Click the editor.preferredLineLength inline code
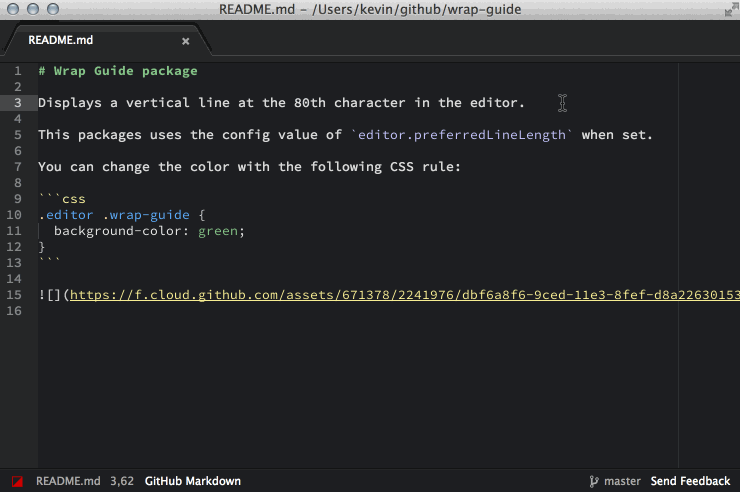The width and height of the screenshot is (740, 492). coord(465,135)
